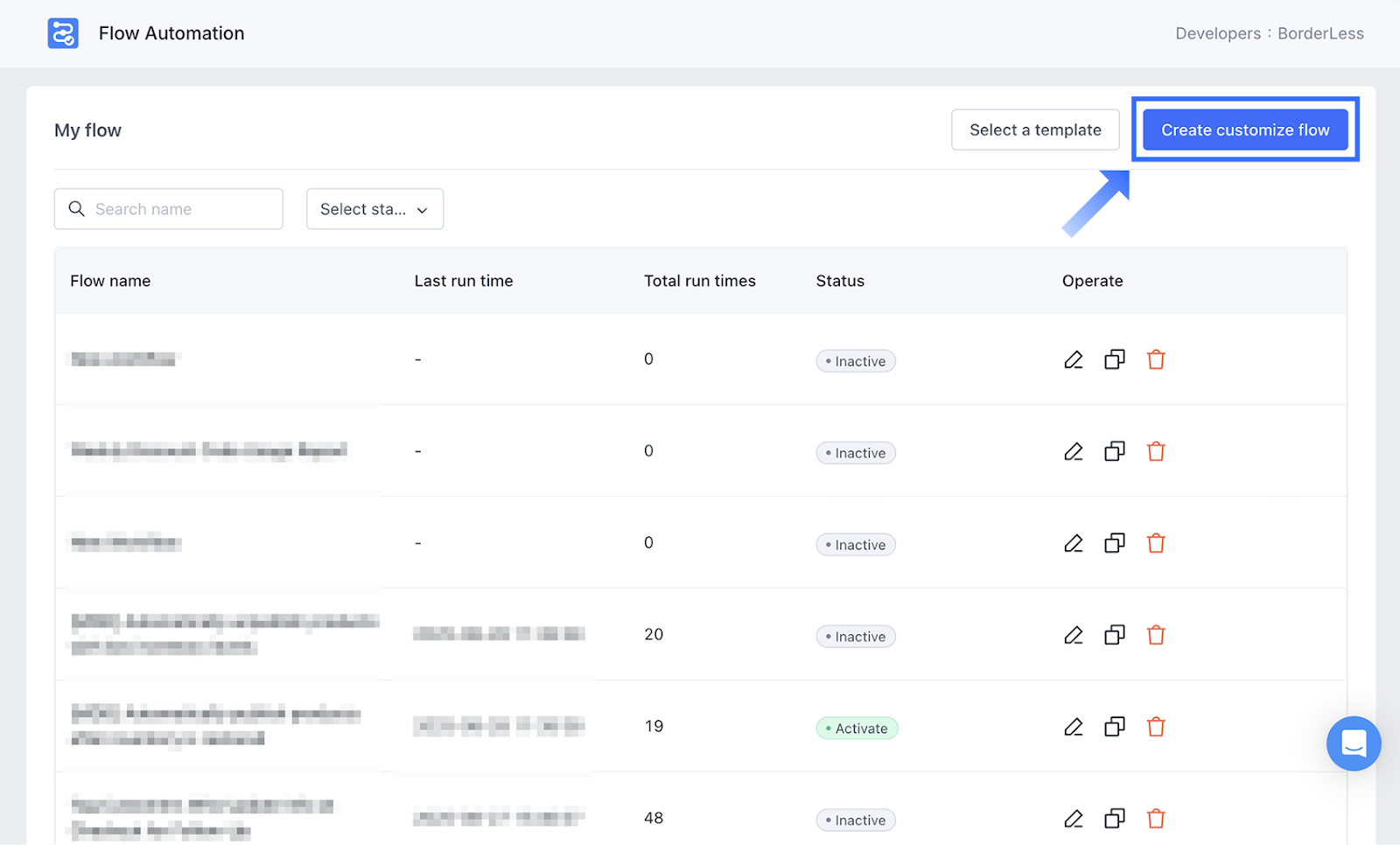Open the chat support widget
This screenshot has width=1400, height=845.
(1353, 744)
